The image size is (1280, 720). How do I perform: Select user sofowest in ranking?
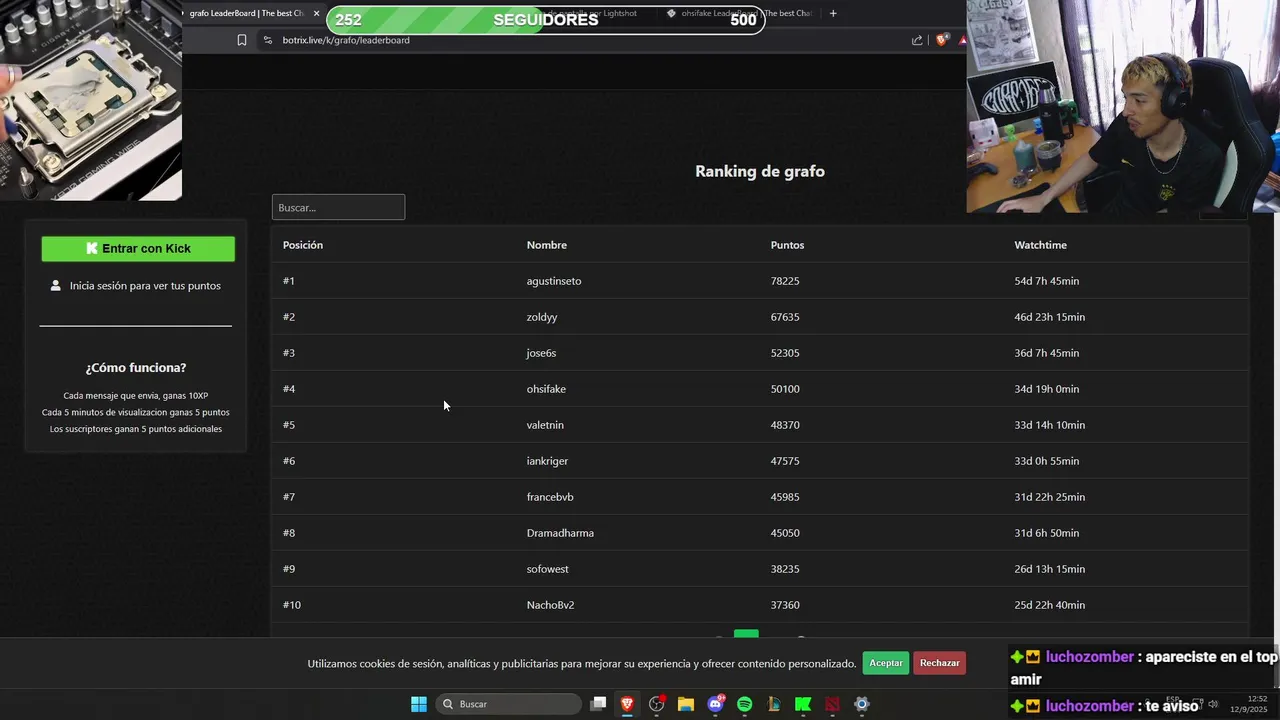pyautogui.click(x=548, y=569)
